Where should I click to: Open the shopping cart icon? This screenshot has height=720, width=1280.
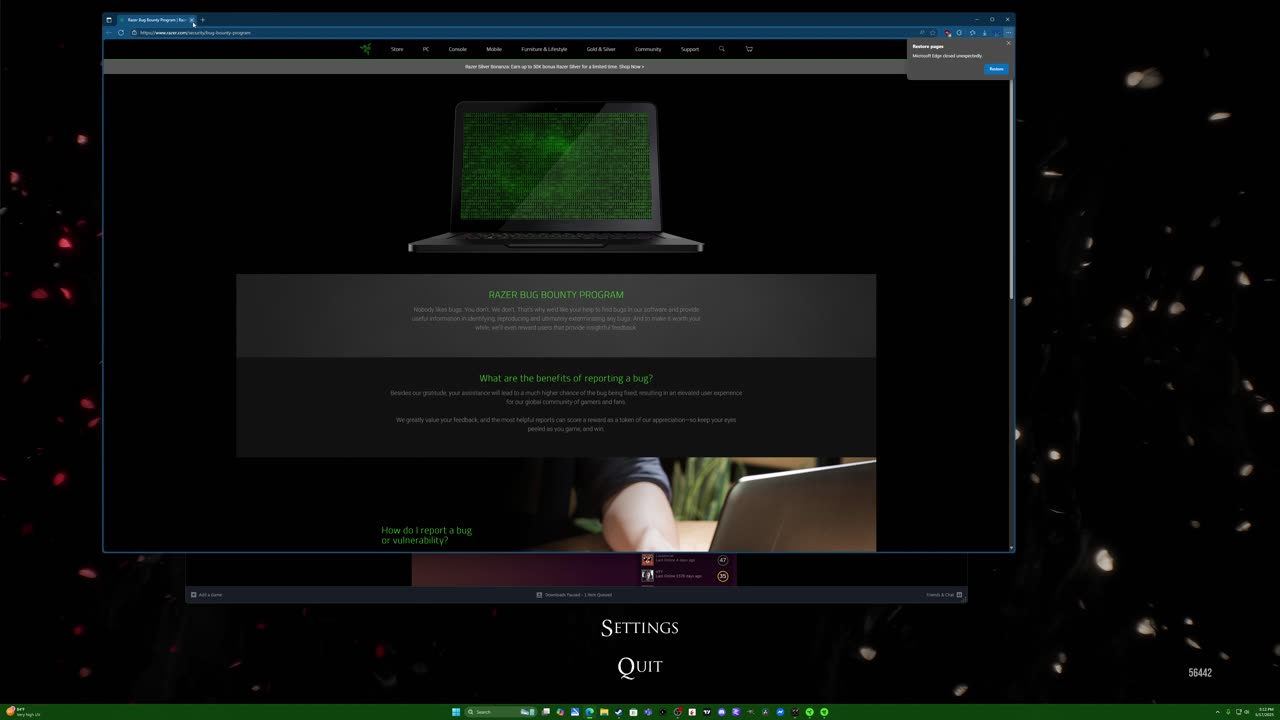[x=749, y=48]
